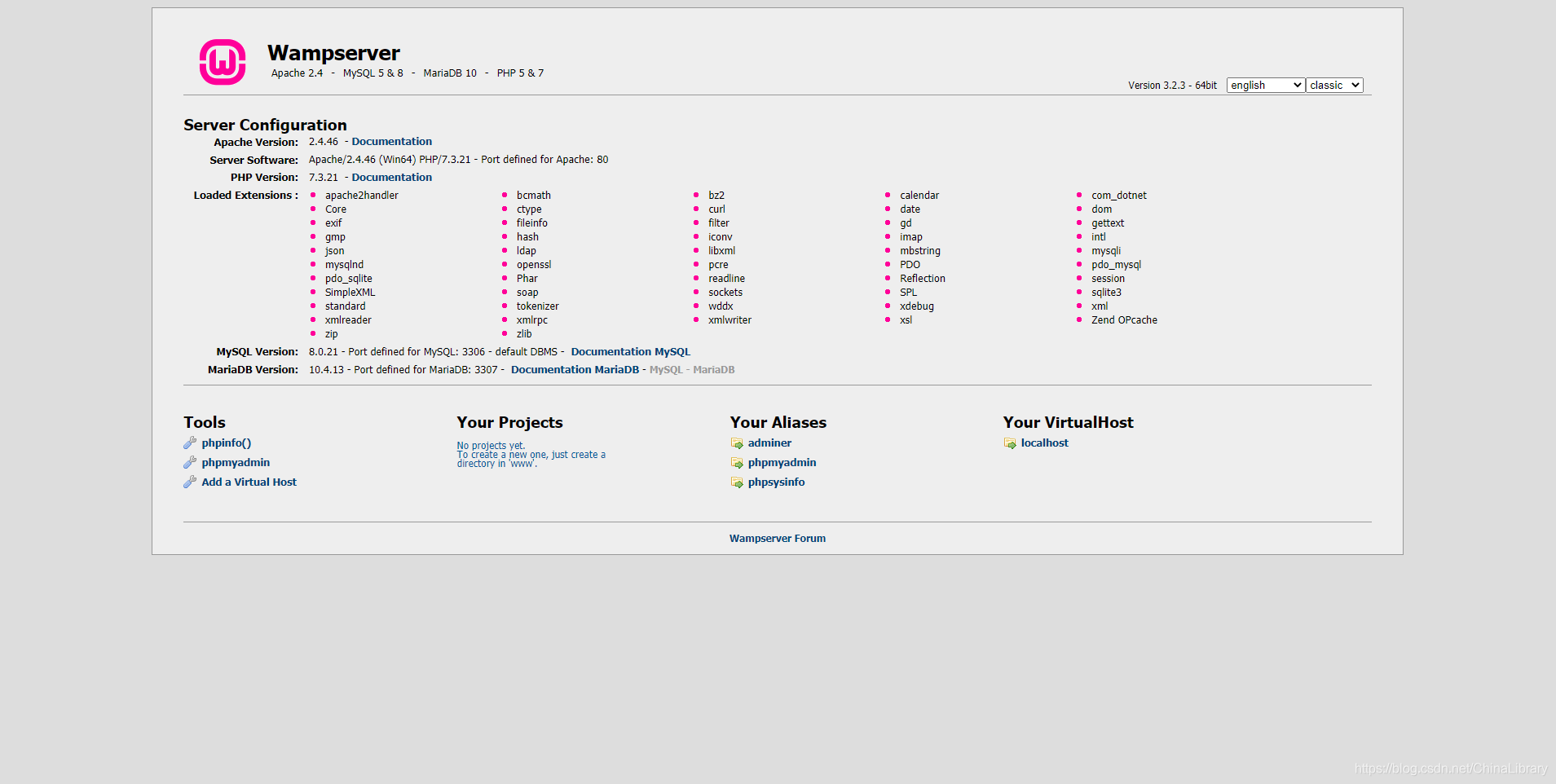Click the 'sqlite3' extension entry
The width and height of the screenshot is (1556, 784).
[1107, 293]
